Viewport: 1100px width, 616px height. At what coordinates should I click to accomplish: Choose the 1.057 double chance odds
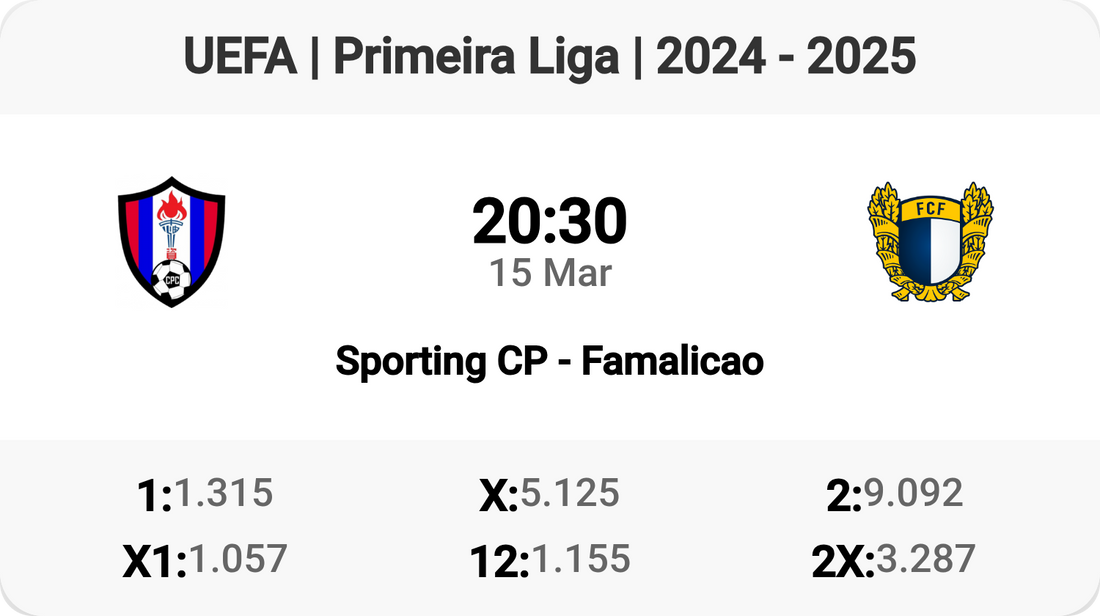(x=238, y=559)
